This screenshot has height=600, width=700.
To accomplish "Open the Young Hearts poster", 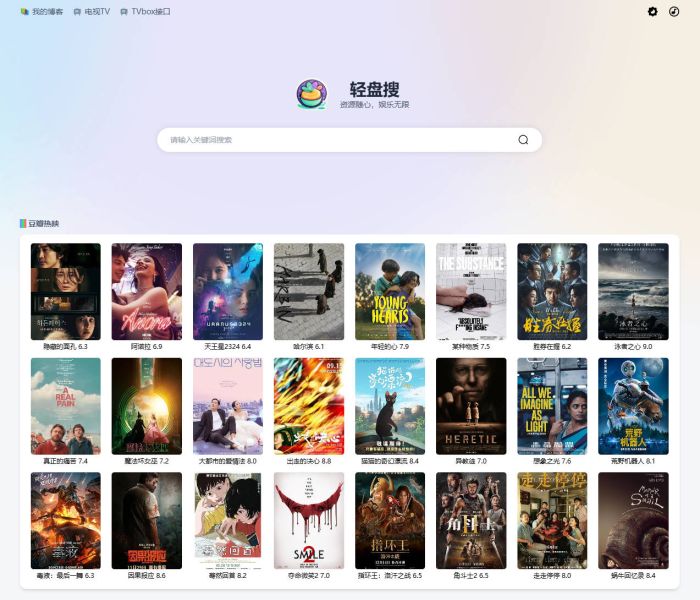I will (x=390, y=292).
